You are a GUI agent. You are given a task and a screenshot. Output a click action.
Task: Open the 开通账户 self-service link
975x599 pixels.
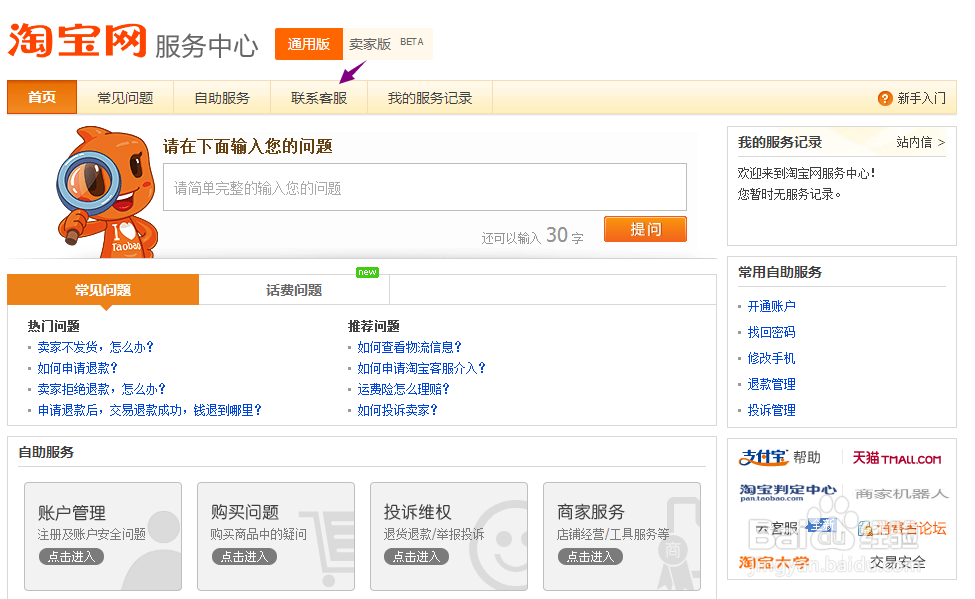771,306
